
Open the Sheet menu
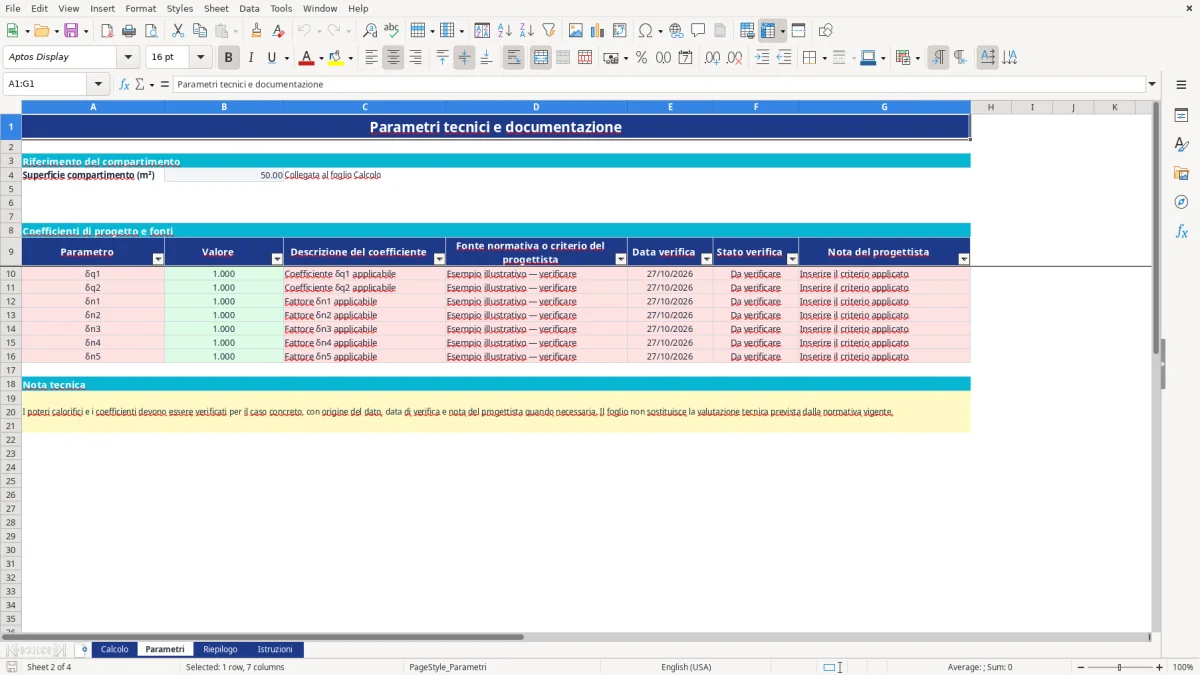[x=216, y=8]
